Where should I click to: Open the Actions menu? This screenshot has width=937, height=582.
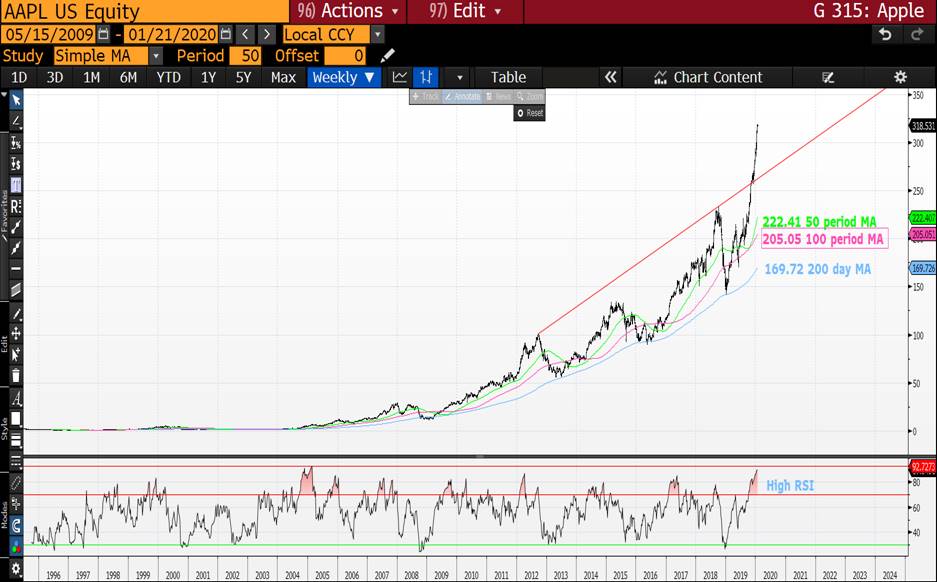point(348,11)
